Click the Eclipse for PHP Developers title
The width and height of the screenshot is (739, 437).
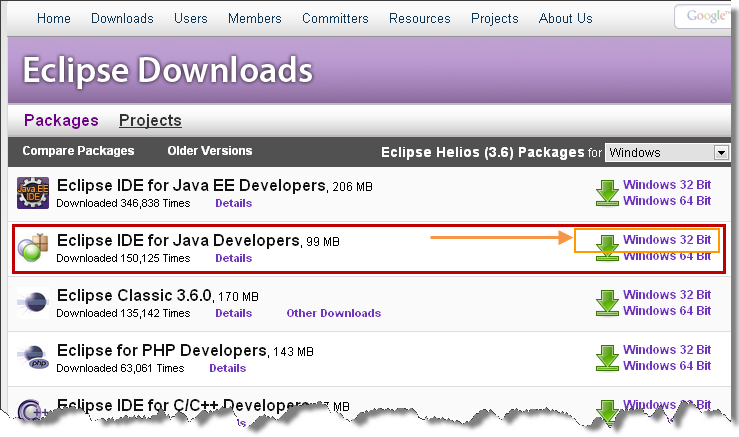[162, 351]
